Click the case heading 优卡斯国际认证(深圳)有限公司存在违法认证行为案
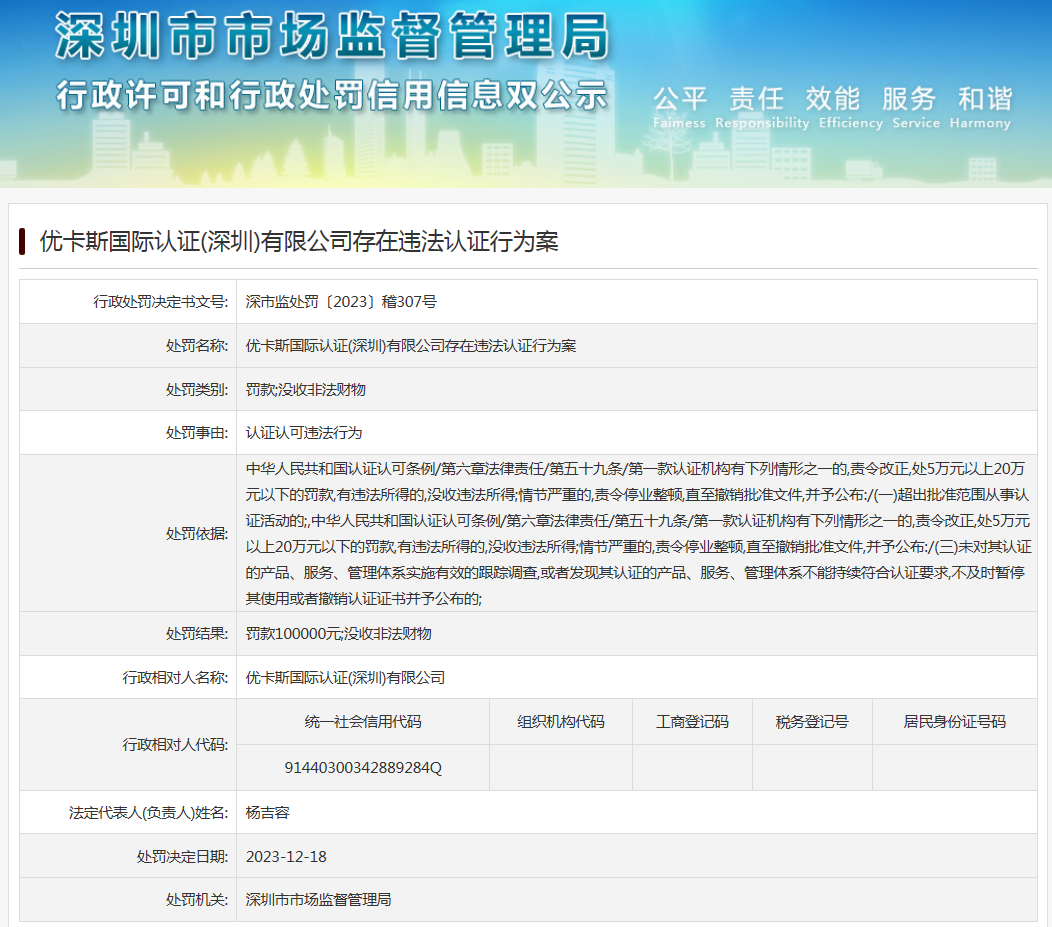This screenshot has height=927, width=1052. click(x=299, y=241)
